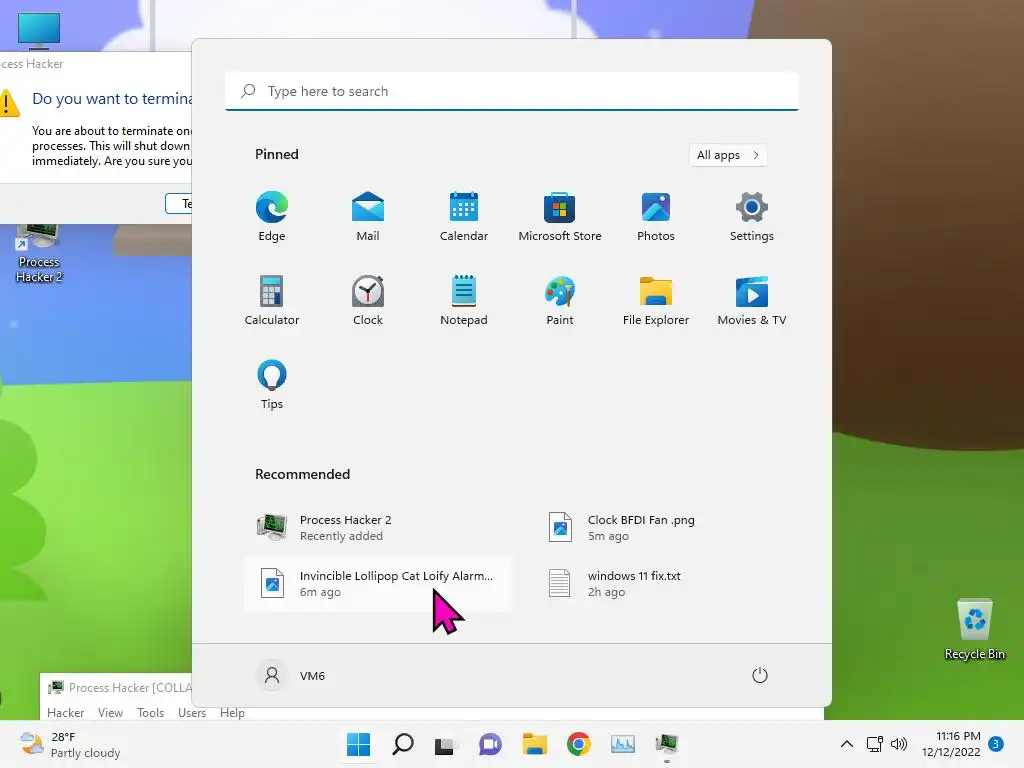Open Invincible Lollipop Cat Loify Alarm file
This screenshot has width=1024, height=768.
pyautogui.click(x=378, y=584)
